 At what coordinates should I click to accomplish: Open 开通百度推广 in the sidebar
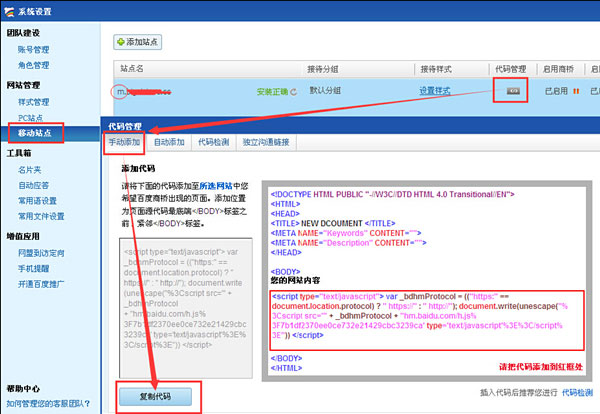coord(41,284)
